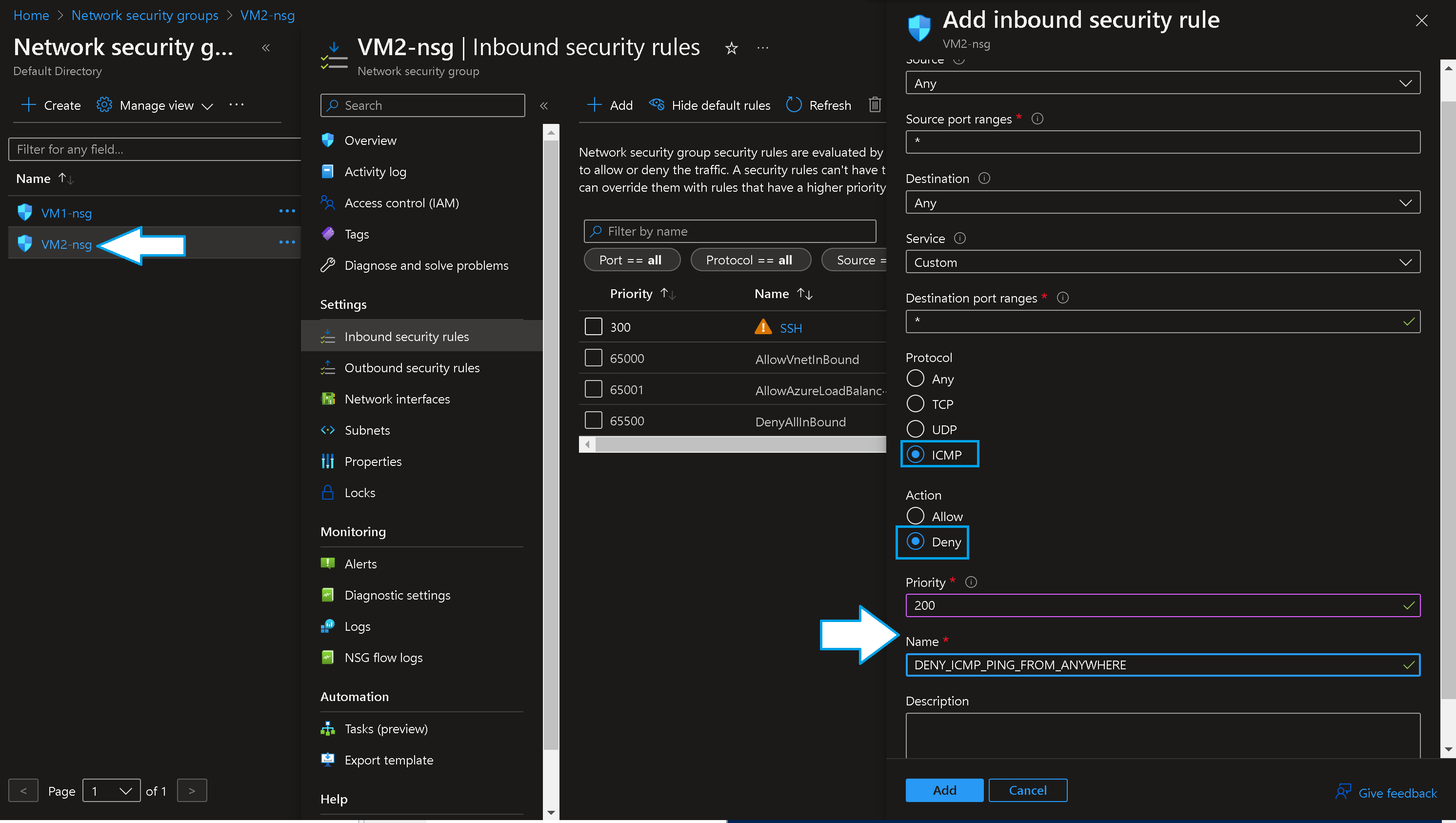
Task: Open the Source dropdown set to Any
Action: pos(1163,83)
